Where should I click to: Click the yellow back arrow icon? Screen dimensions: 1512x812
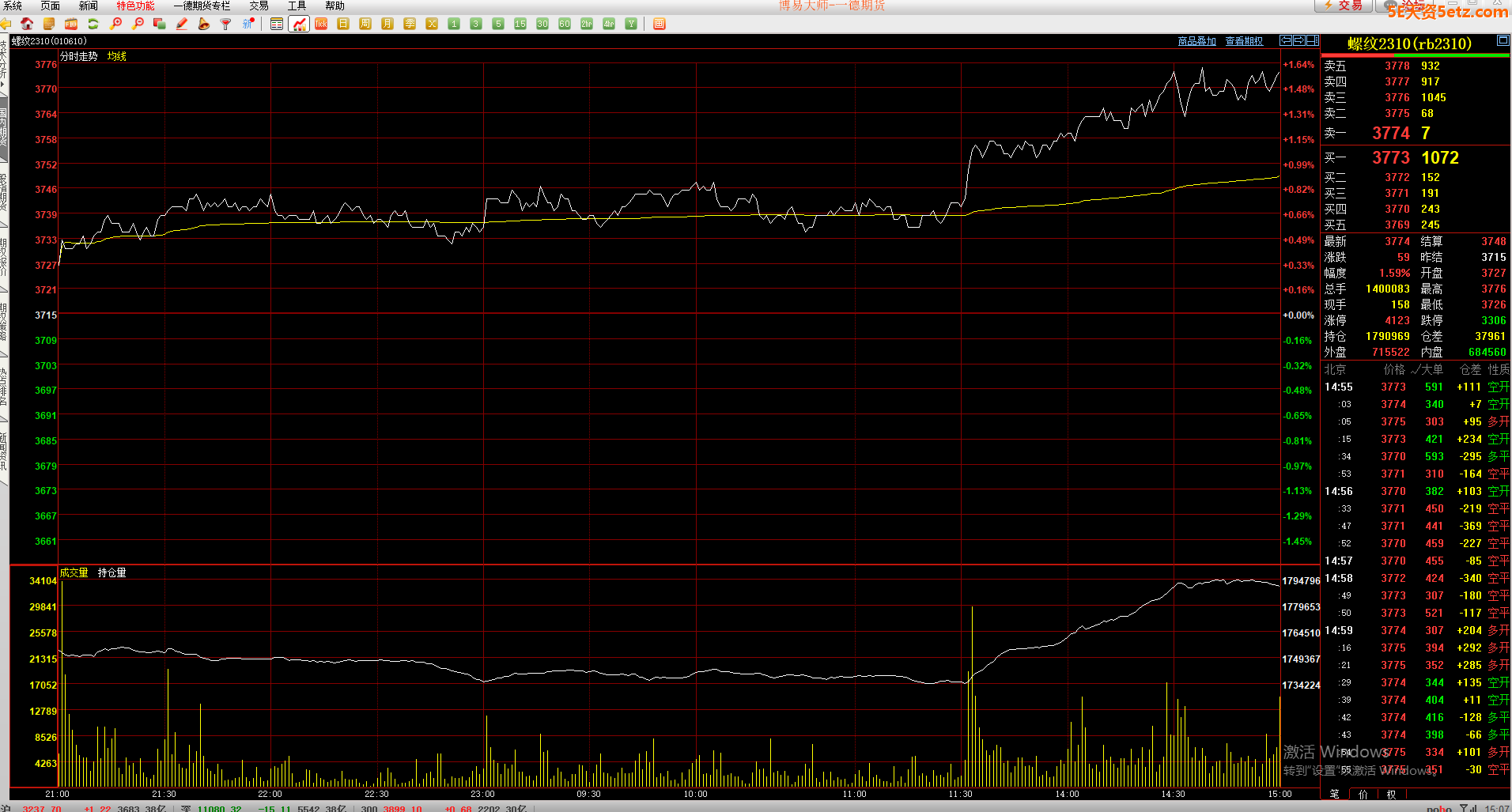coord(6,24)
